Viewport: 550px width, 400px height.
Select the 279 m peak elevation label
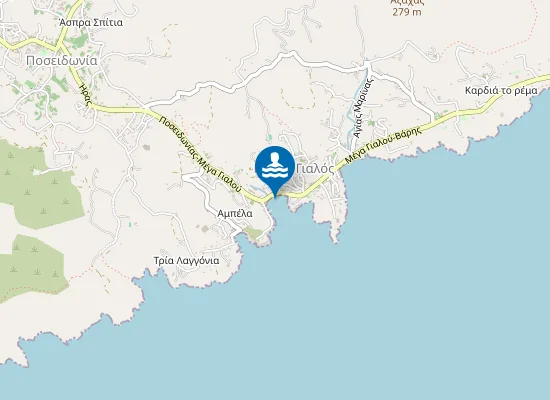coord(406,12)
